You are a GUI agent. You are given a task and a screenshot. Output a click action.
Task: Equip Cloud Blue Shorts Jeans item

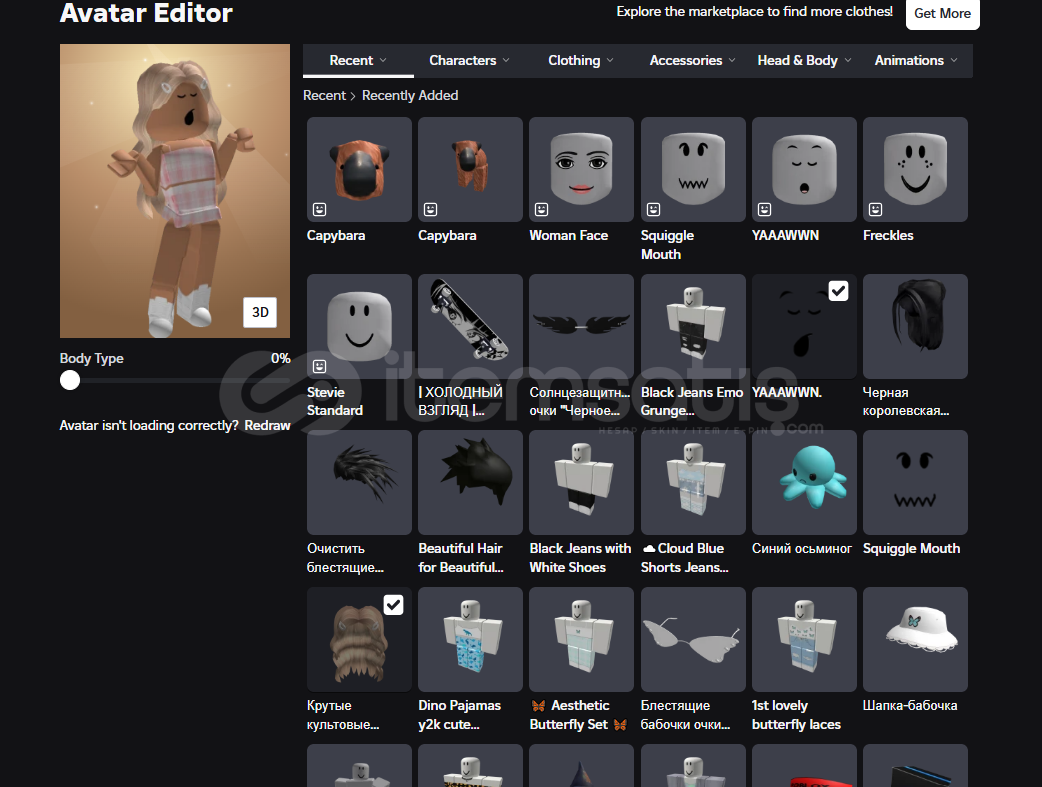click(x=693, y=483)
